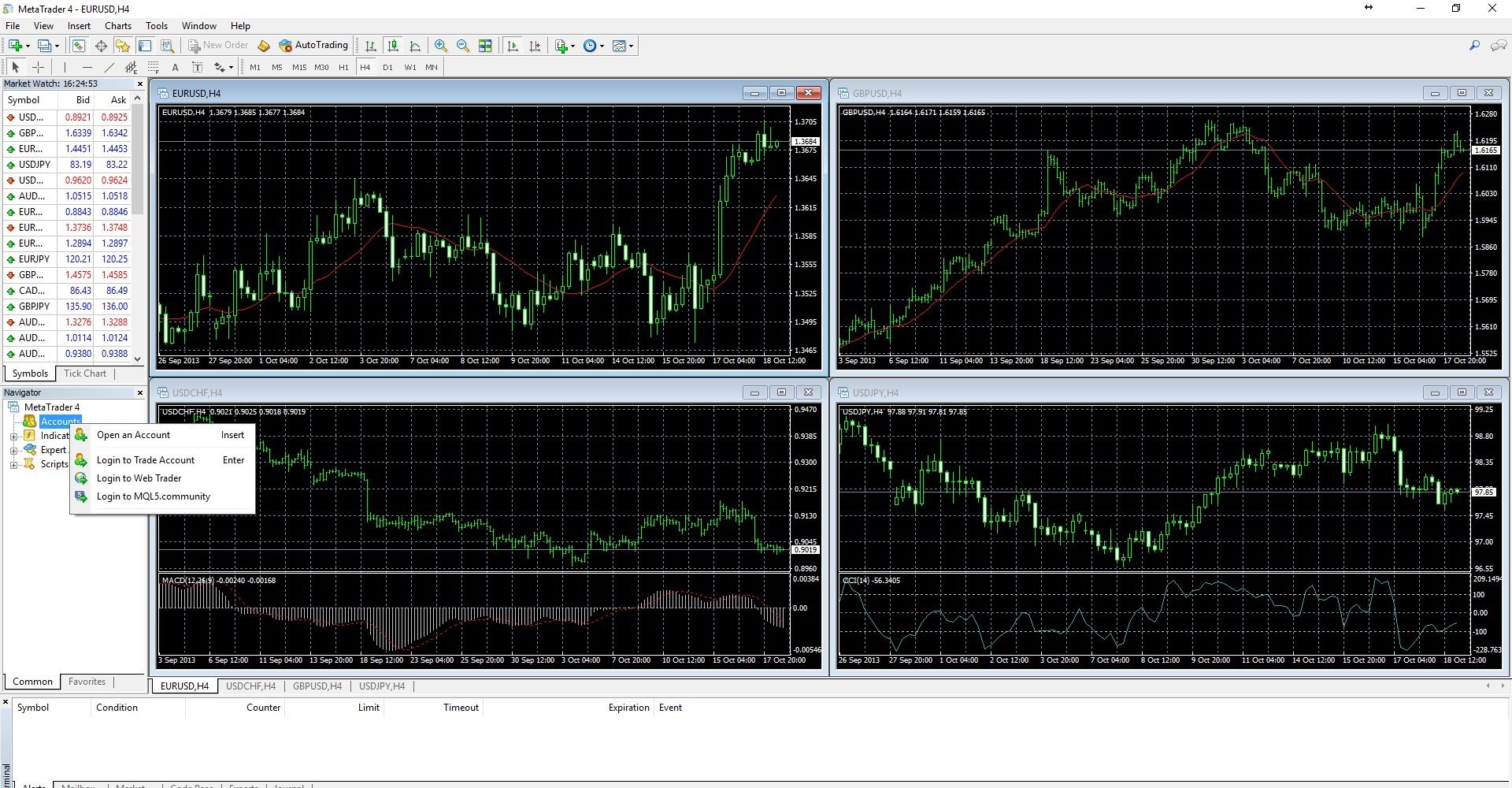Click the Indicators list icon
Image resolution: width=1512 pixels, height=788 pixels.
point(561,46)
